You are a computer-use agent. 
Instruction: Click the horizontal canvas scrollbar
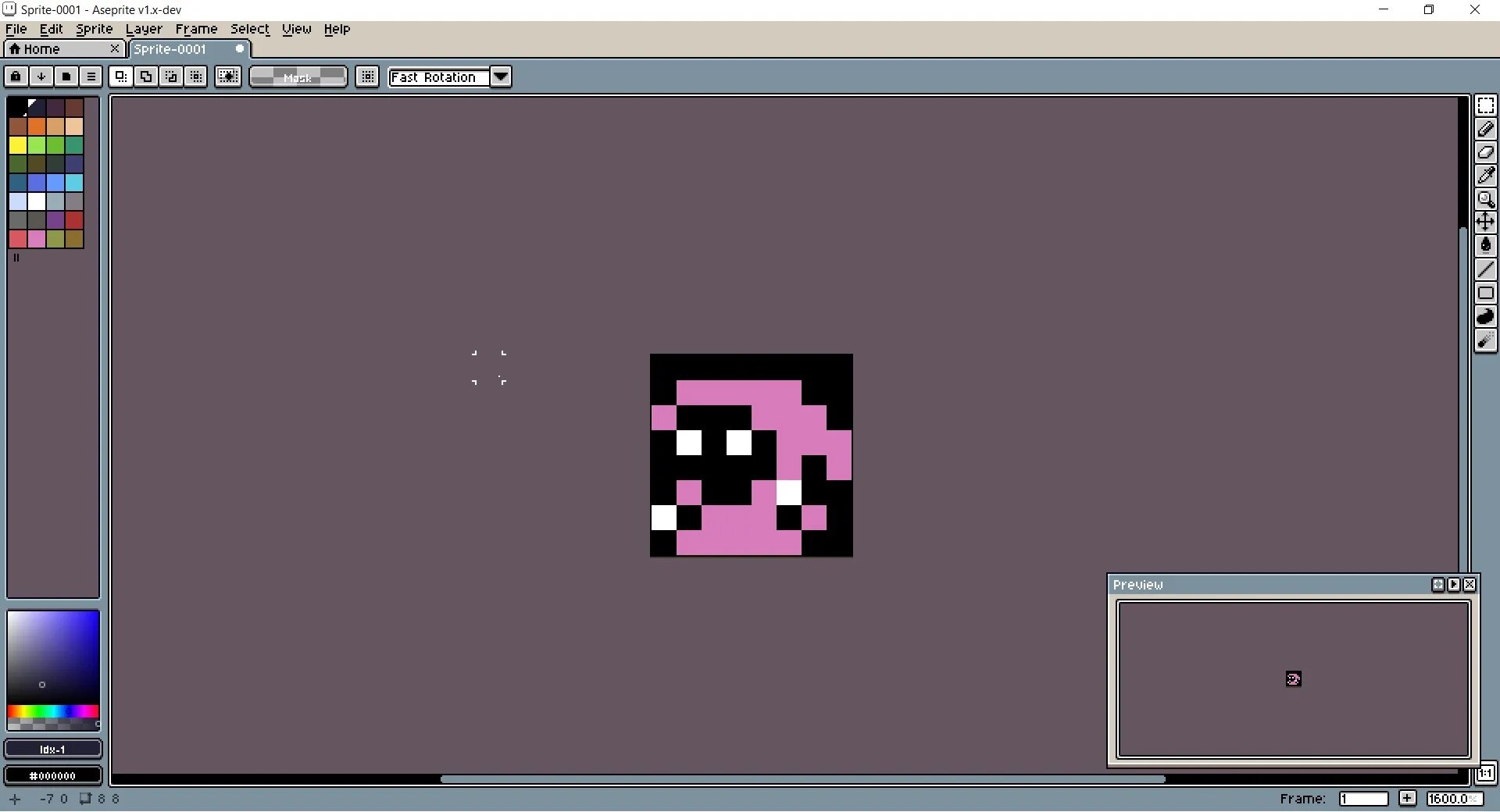coord(802,778)
